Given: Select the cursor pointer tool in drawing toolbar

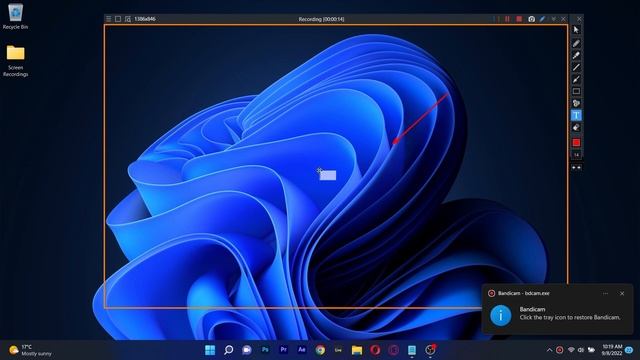Looking at the screenshot, I should coord(576,30).
